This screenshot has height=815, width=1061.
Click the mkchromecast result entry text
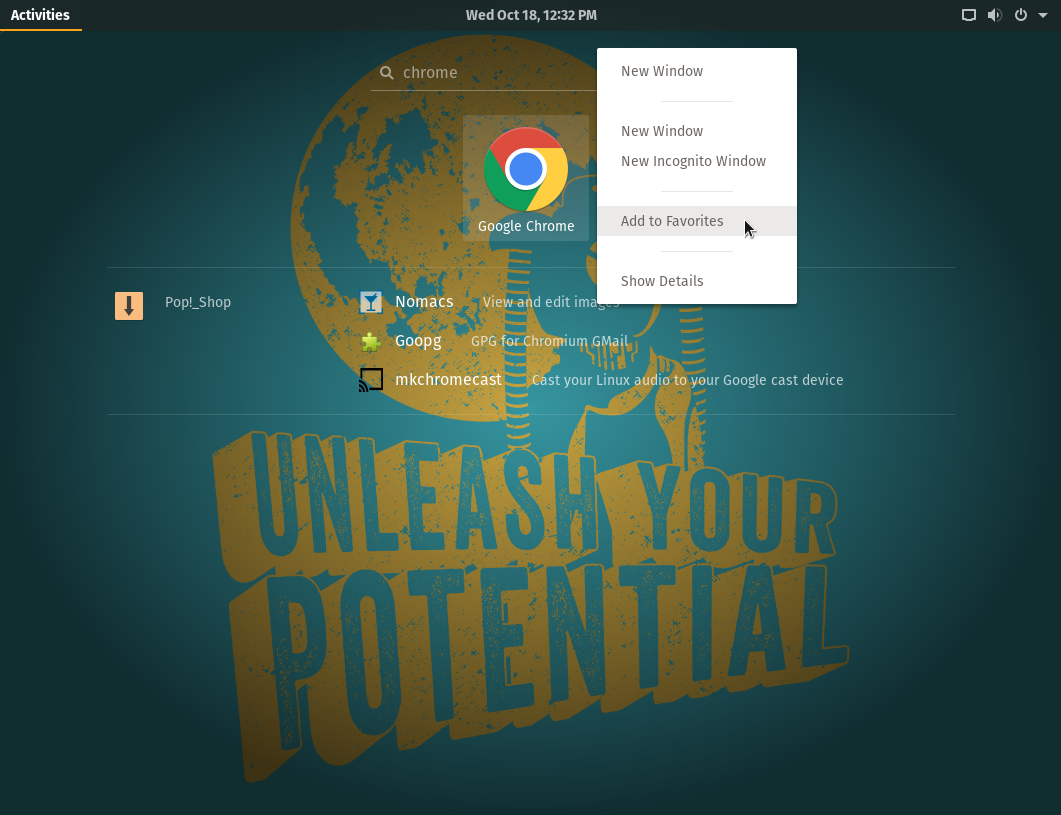[x=448, y=379]
